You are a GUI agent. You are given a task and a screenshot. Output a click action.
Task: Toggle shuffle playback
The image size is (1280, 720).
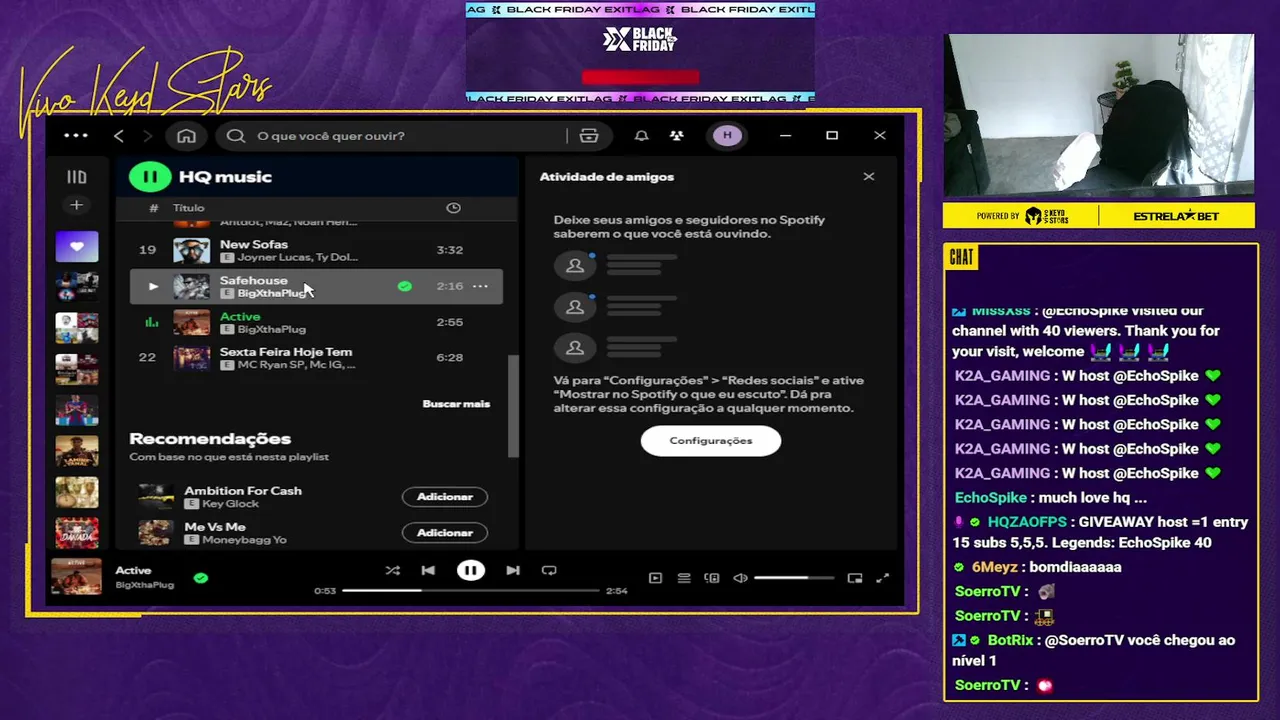click(392, 570)
